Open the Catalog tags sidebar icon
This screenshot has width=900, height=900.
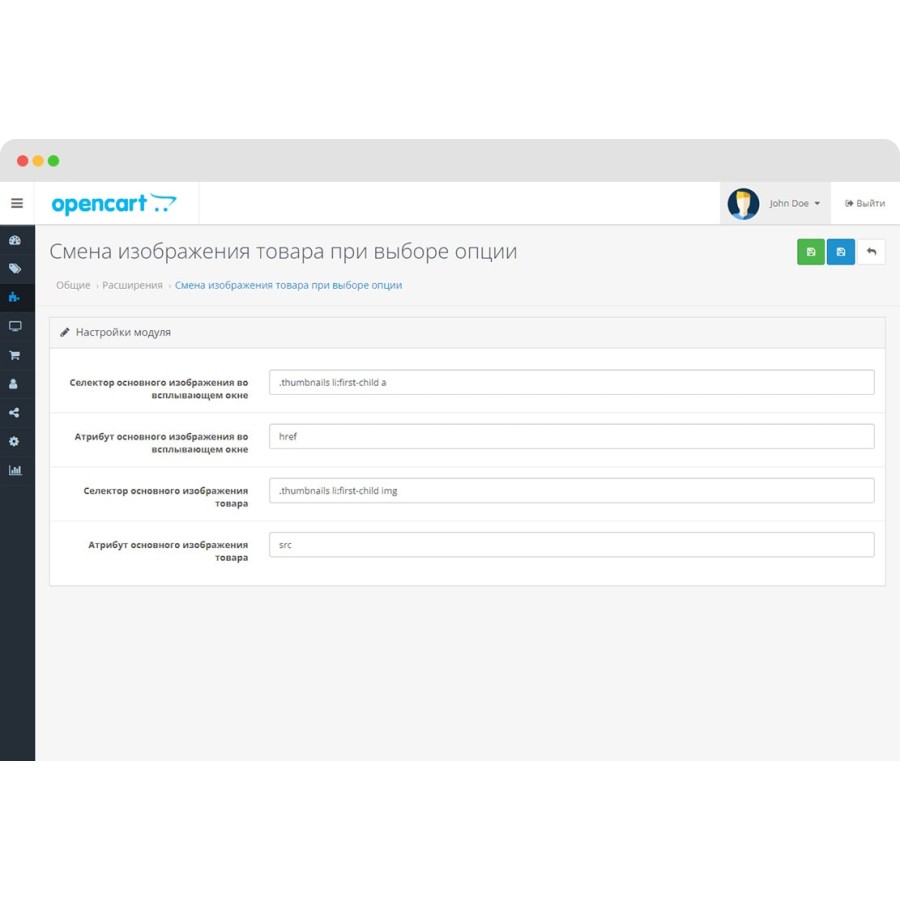(x=15, y=269)
